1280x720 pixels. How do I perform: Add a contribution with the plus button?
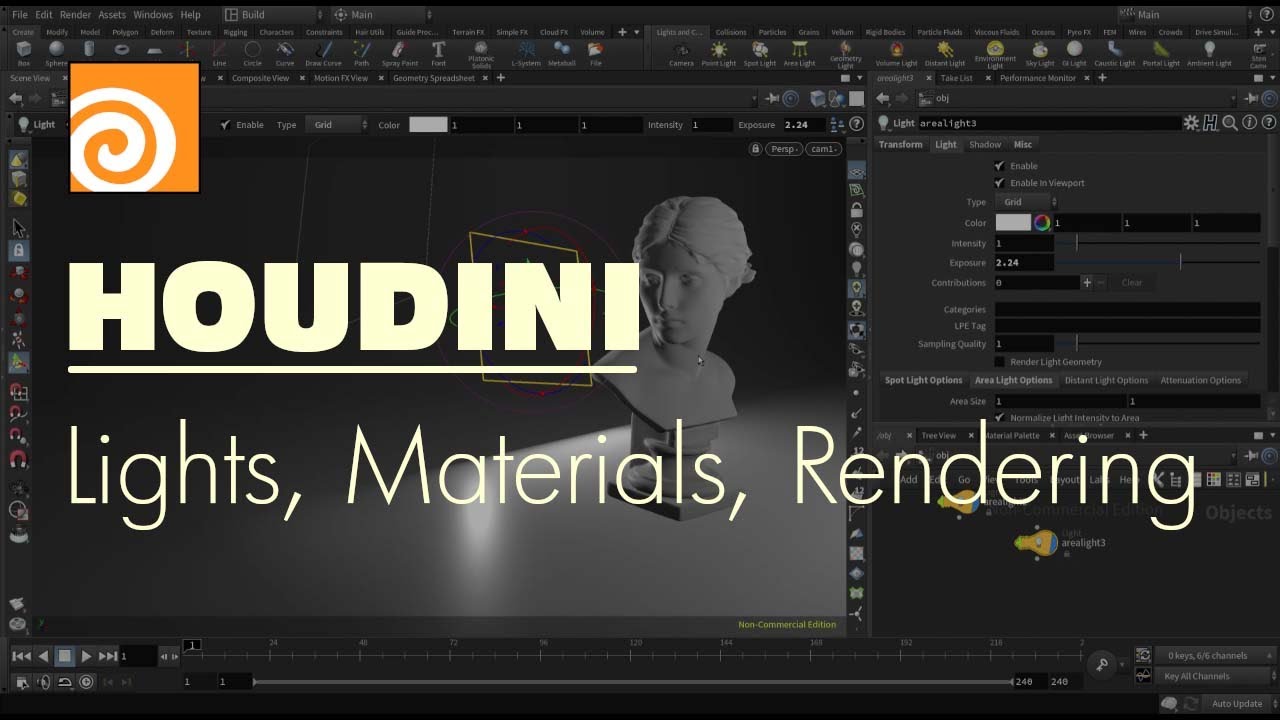(x=1087, y=283)
